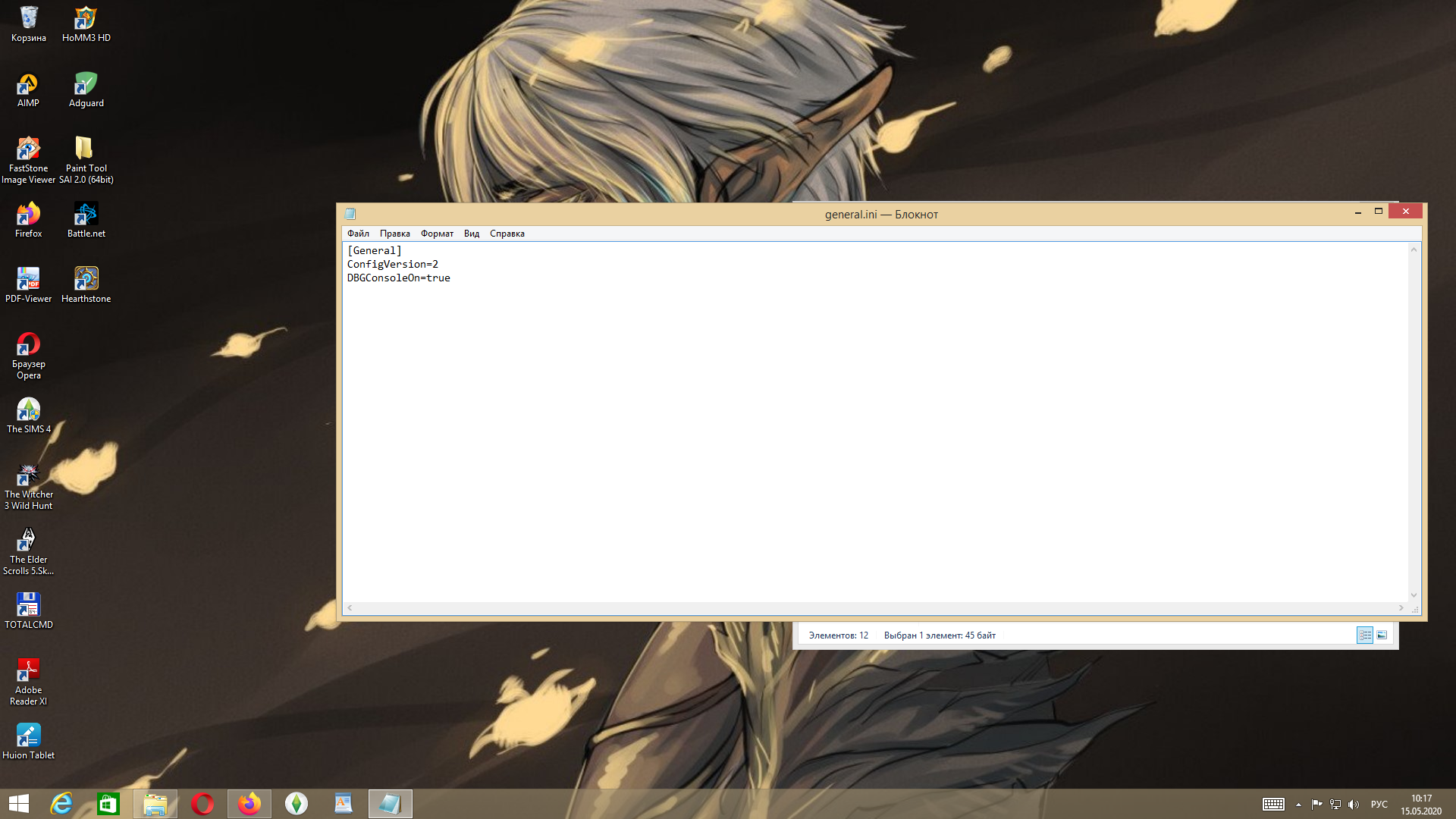Viewport: 1456px width, 819px height.
Task: Switch to details view in Explorer status bar
Action: [x=1365, y=635]
